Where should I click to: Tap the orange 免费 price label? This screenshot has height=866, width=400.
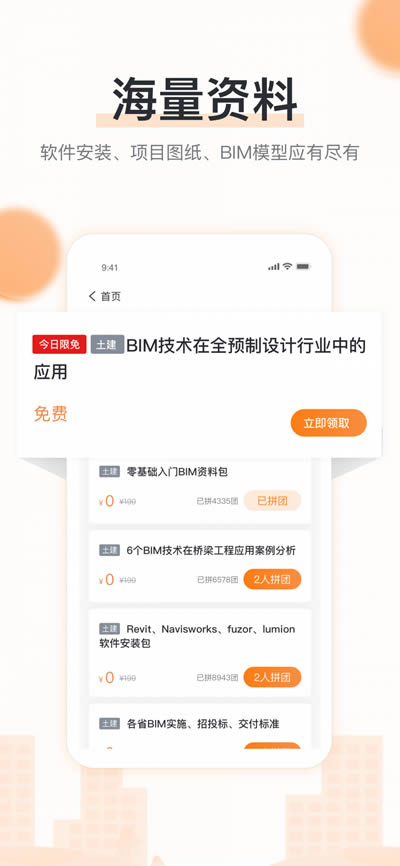click(50, 414)
